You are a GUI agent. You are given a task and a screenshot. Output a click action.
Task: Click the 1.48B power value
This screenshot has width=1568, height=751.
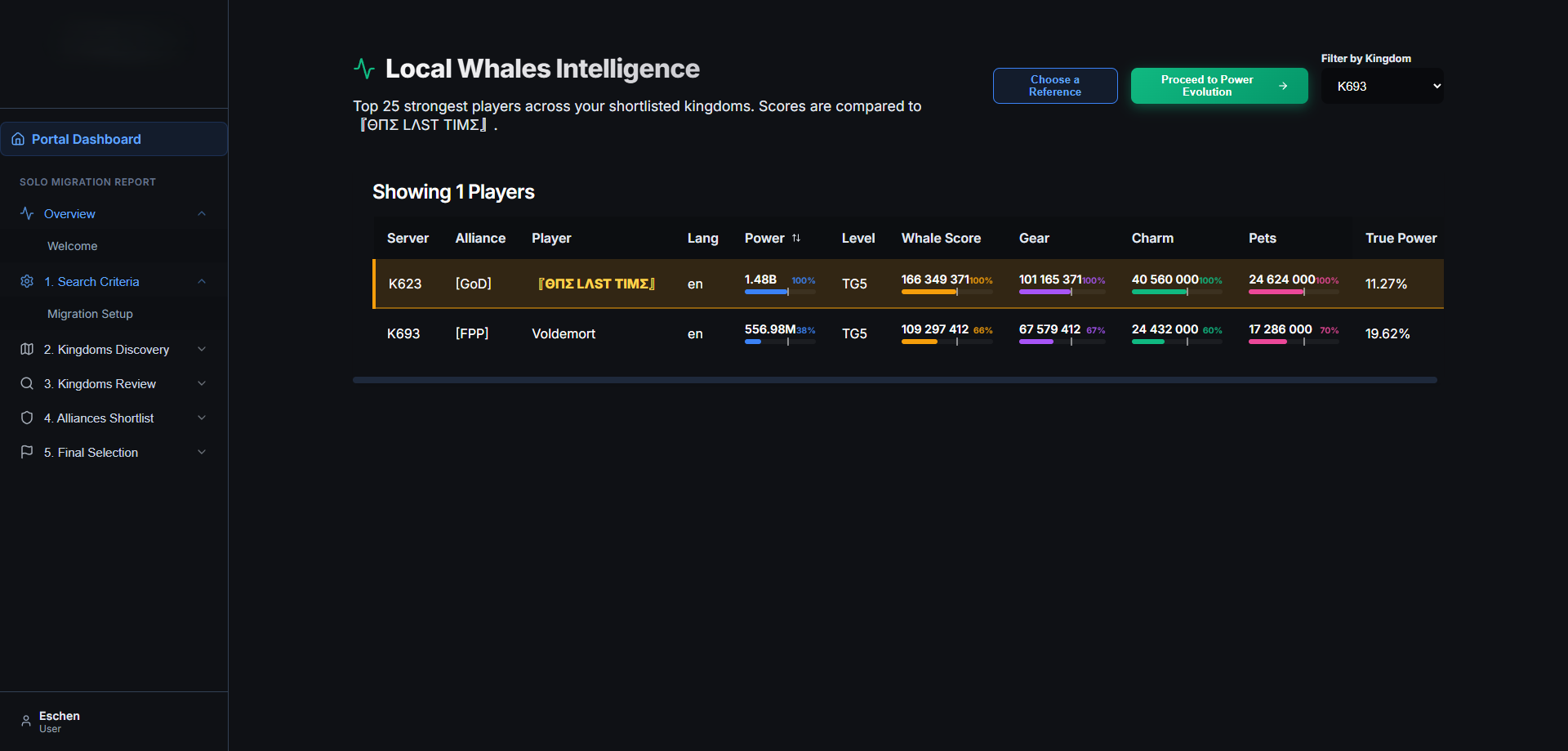click(760, 279)
